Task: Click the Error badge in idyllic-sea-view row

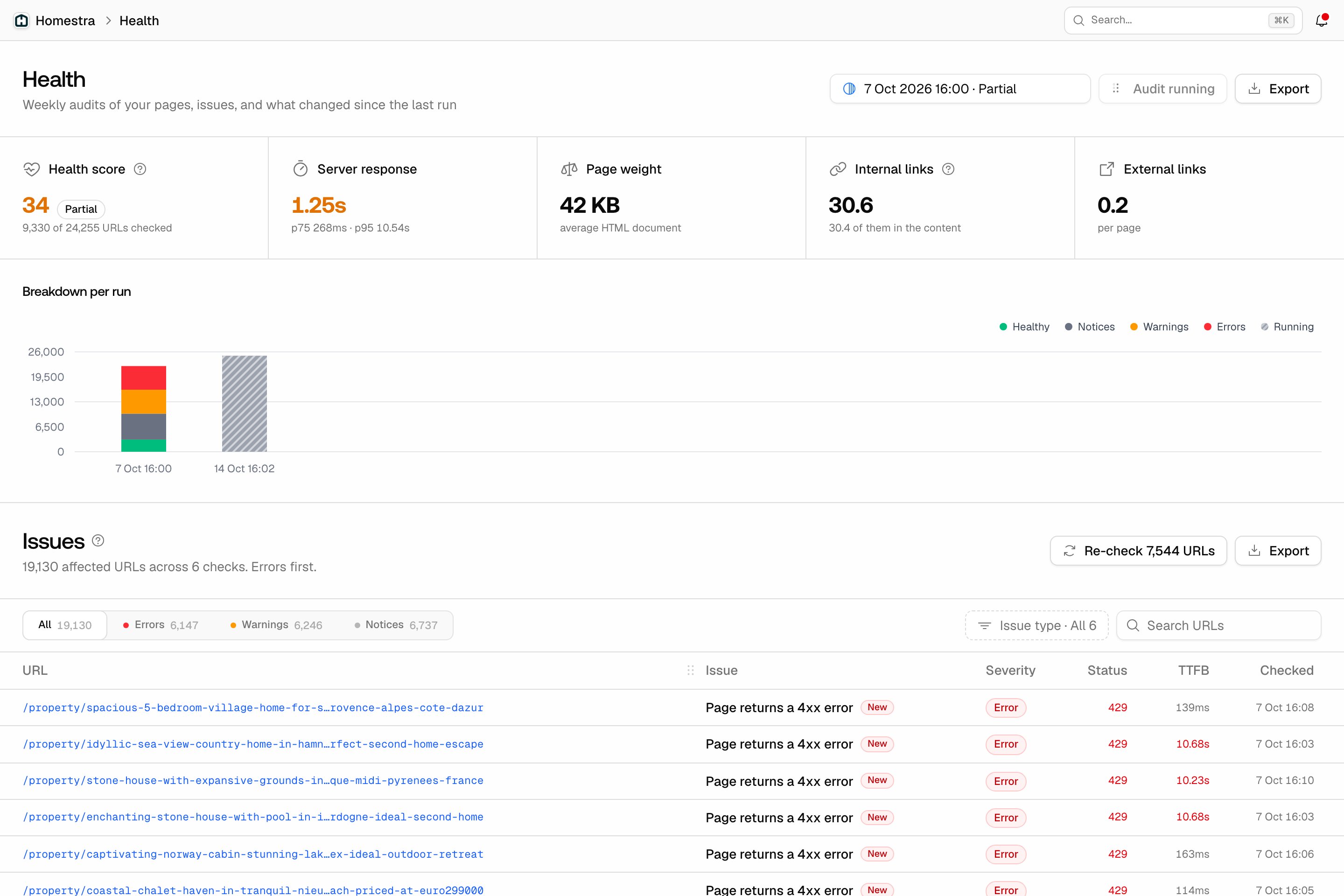Action: pyautogui.click(x=1006, y=744)
